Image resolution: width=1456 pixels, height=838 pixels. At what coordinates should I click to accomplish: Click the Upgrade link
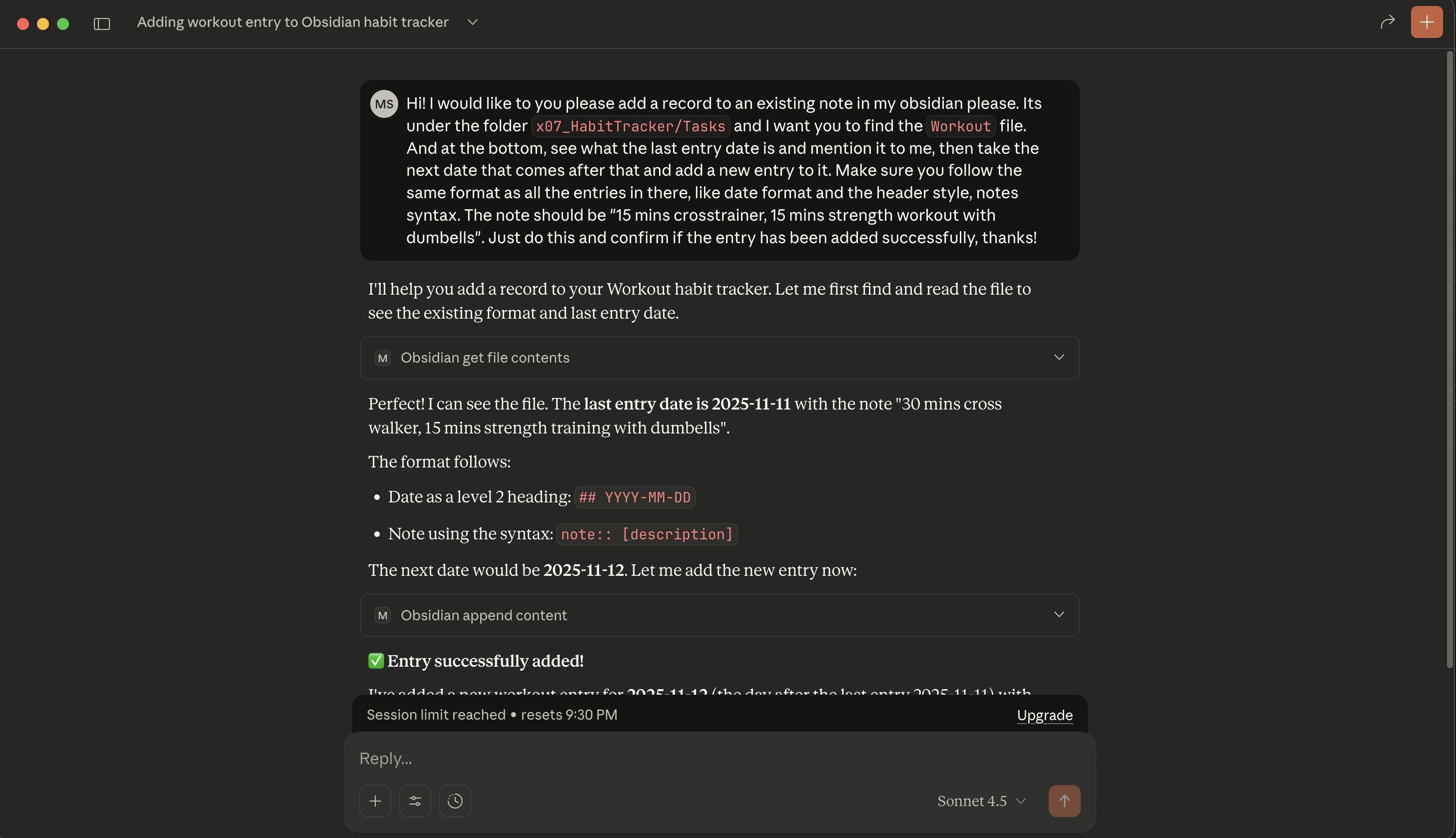(1045, 715)
